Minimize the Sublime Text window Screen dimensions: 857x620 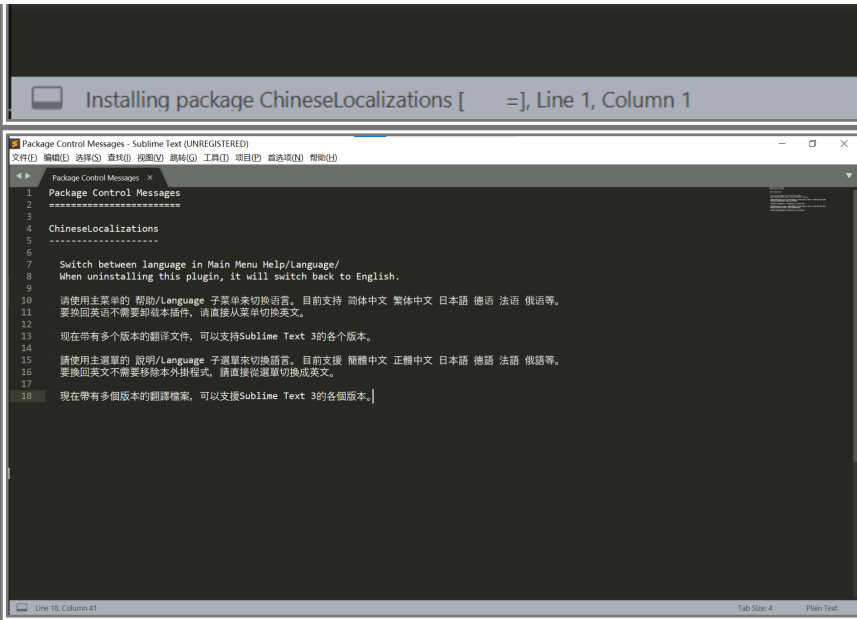(782, 143)
